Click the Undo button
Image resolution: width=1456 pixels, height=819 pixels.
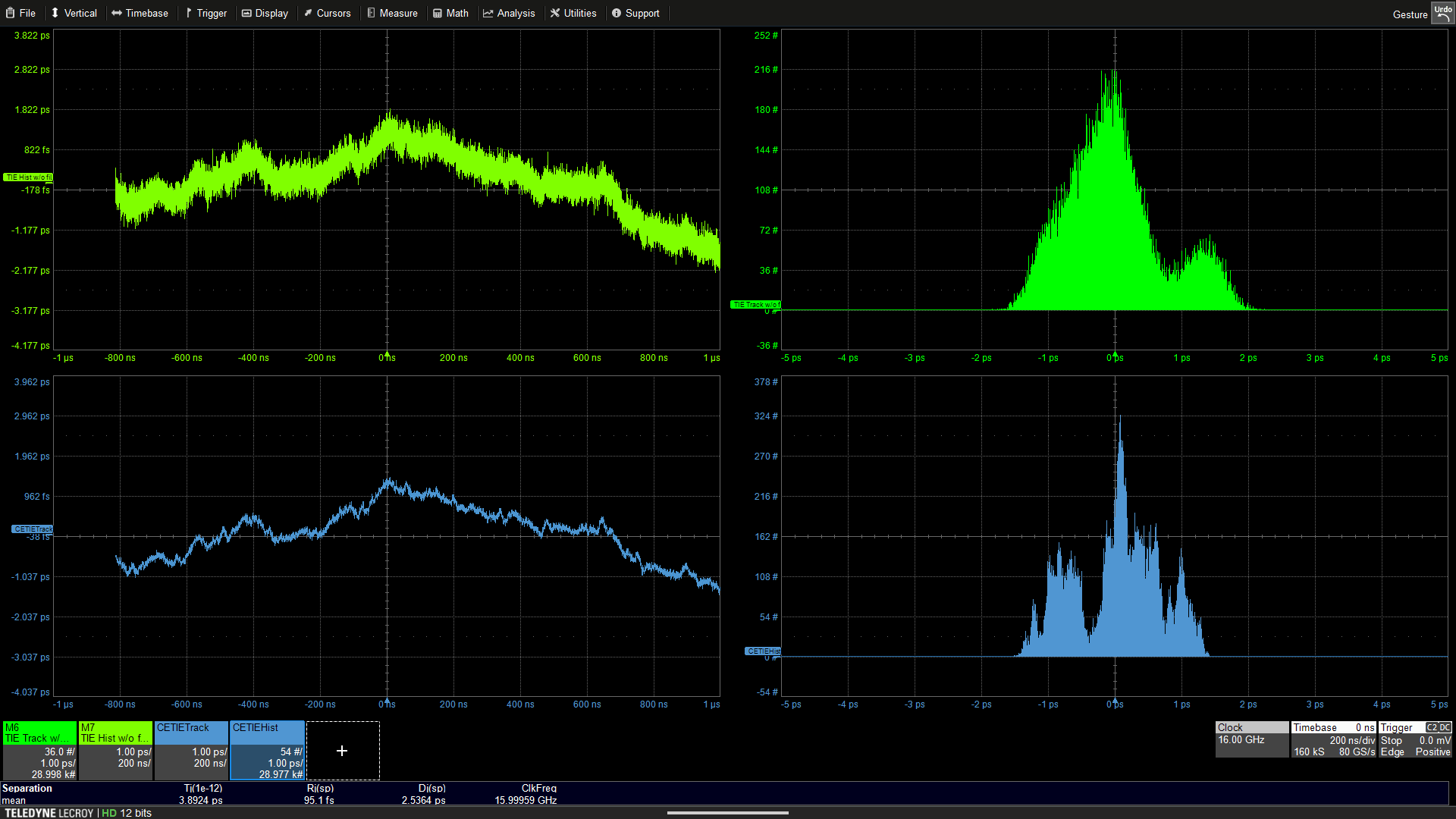(x=1442, y=13)
